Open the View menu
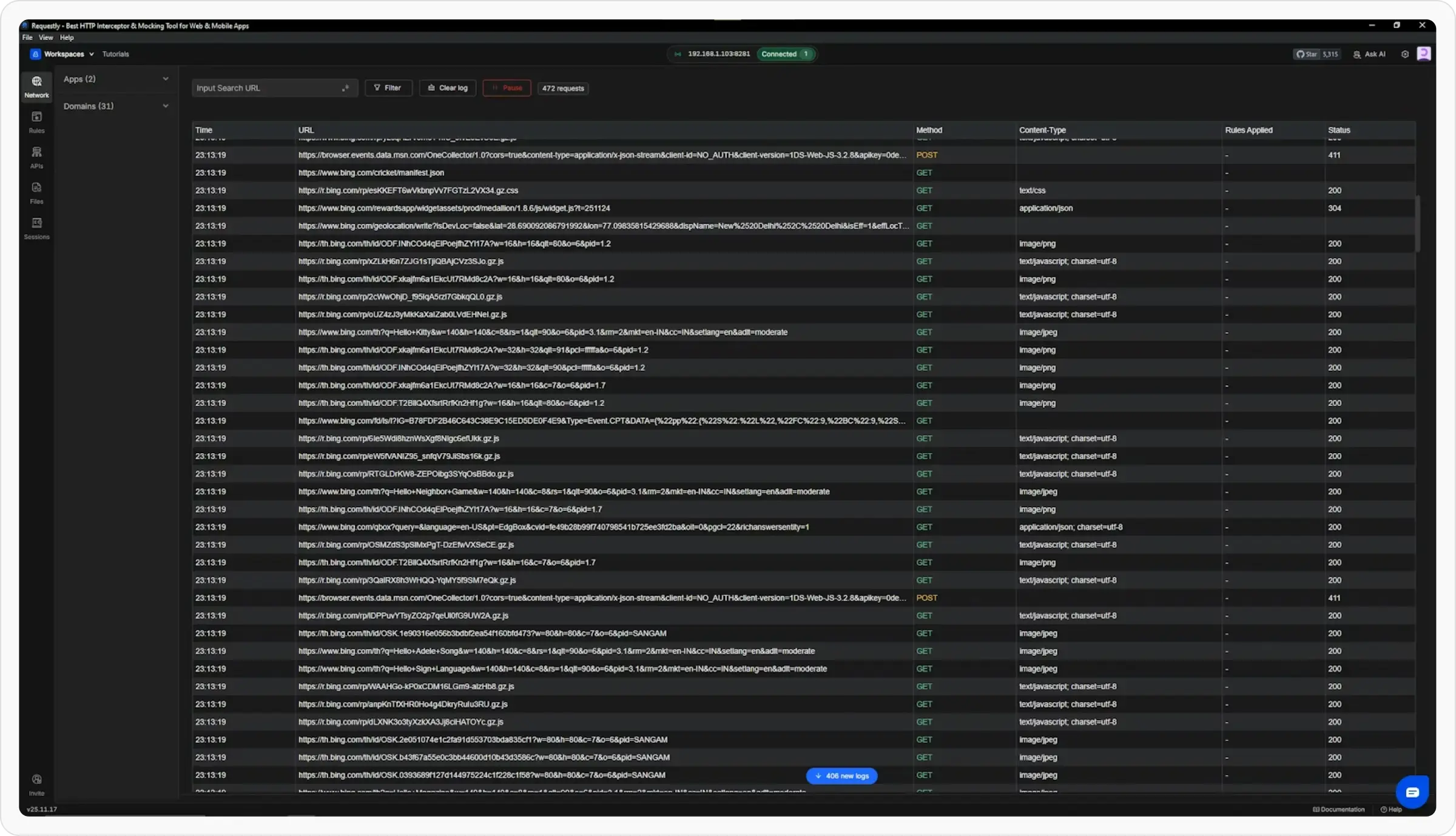This screenshot has width=1456, height=836. [45, 37]
